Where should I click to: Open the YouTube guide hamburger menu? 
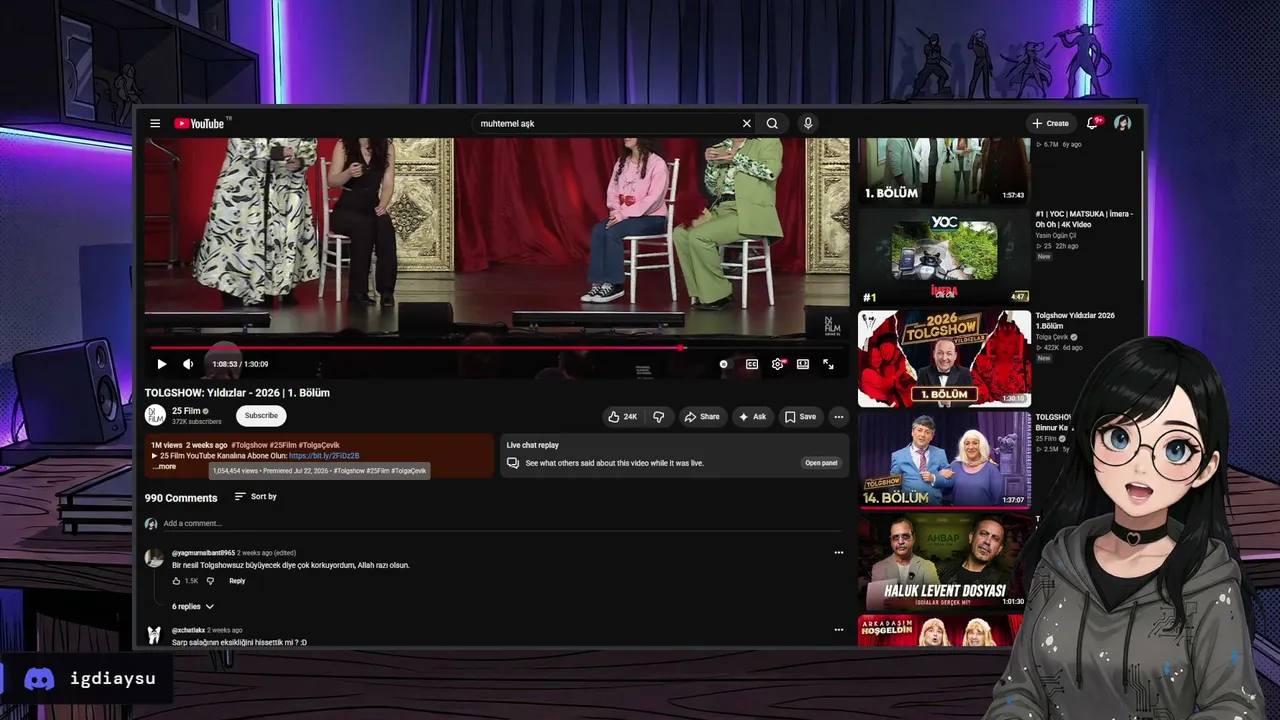tap(155, 124)
